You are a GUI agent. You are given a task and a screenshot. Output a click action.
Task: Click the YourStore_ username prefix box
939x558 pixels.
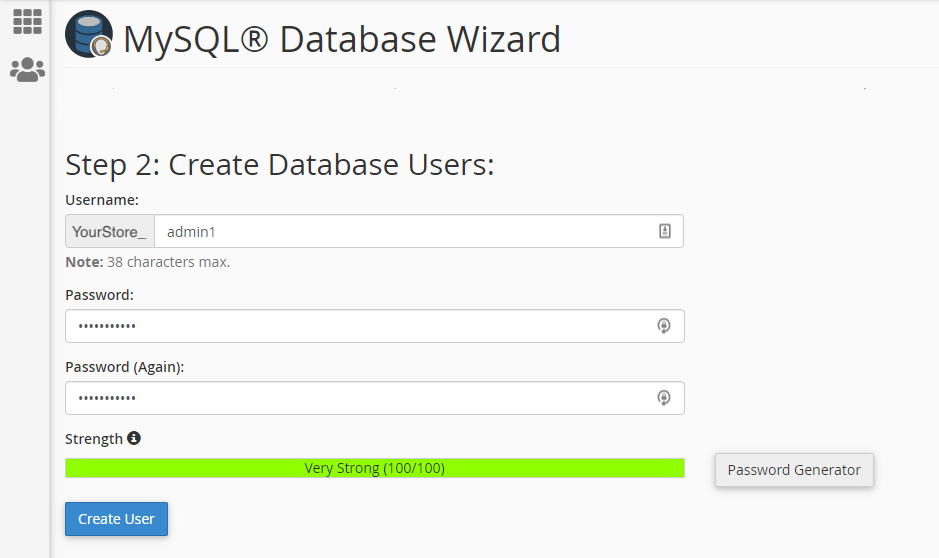[x=110, y=231]
